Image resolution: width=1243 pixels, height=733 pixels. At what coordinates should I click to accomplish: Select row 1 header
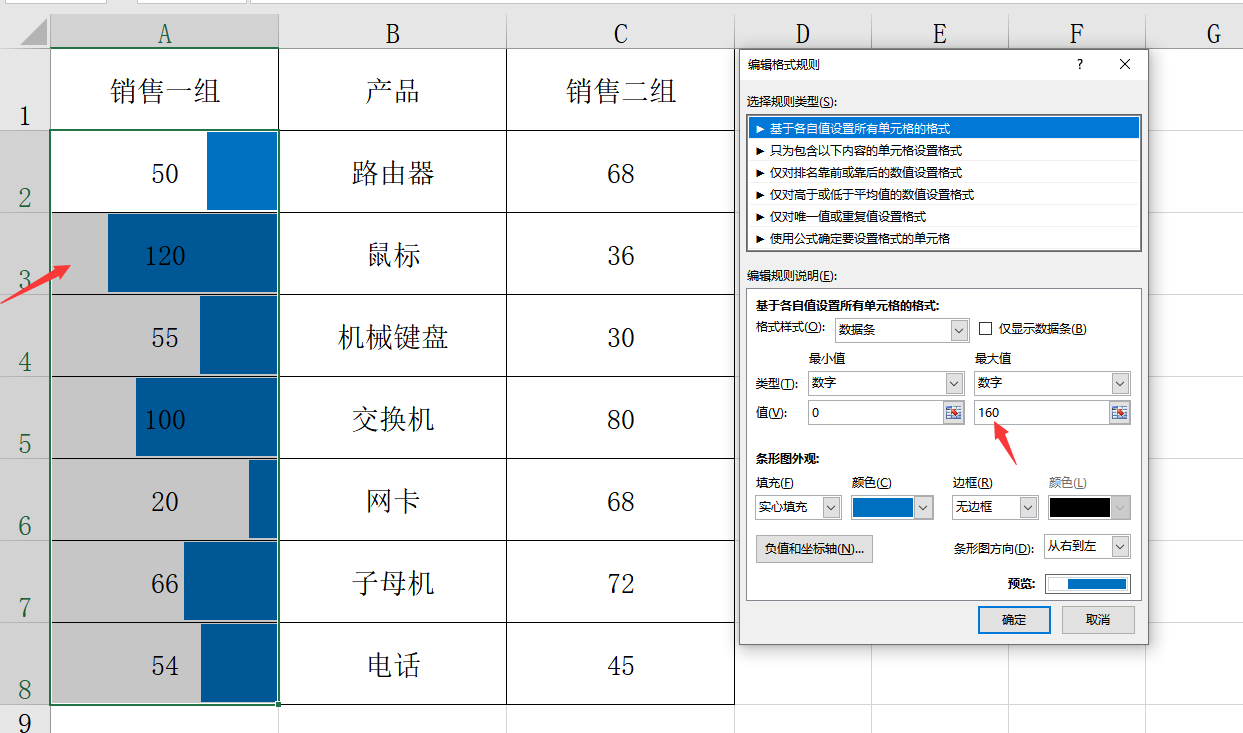tap(25, 89)
